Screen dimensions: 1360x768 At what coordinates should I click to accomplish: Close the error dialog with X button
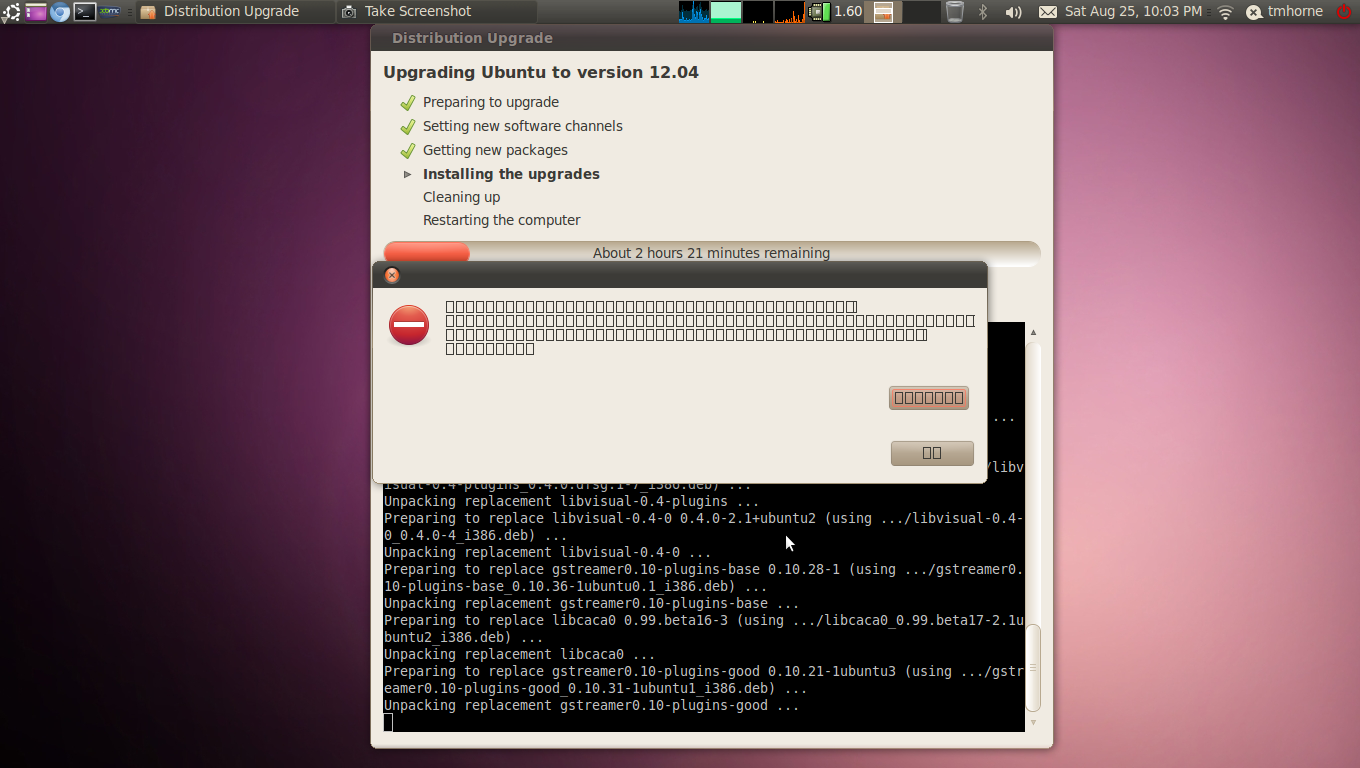coord(392,275)
